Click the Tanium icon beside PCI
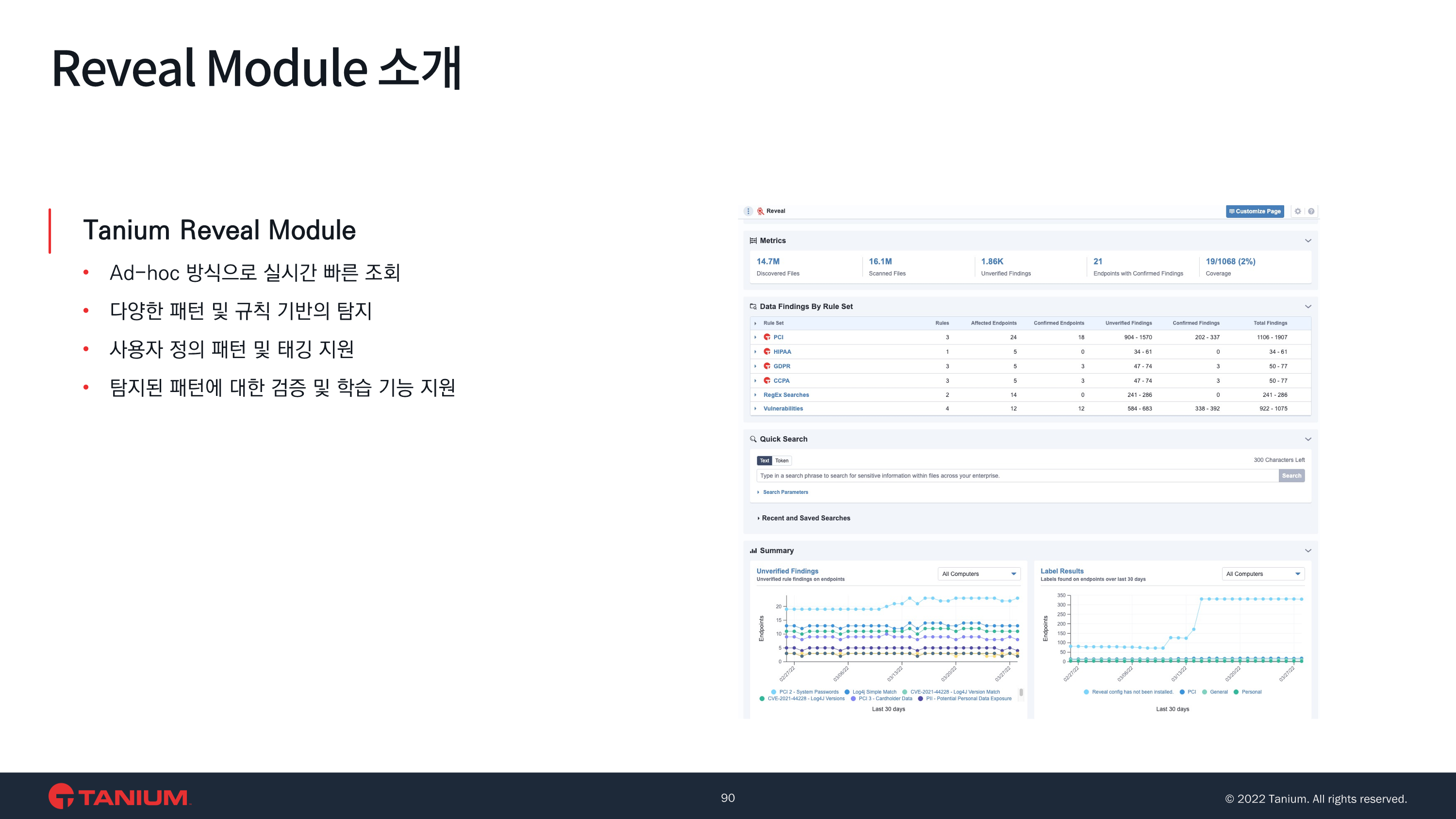 click(767, 337)
